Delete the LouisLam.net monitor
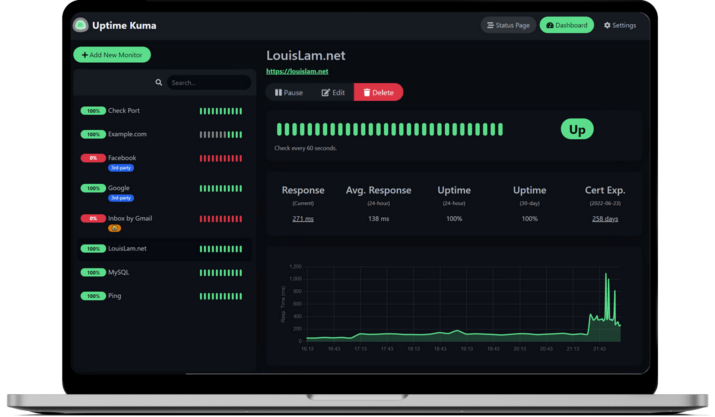Image resolution: width=715 pixels, height=417 pixels. (378, 92)
